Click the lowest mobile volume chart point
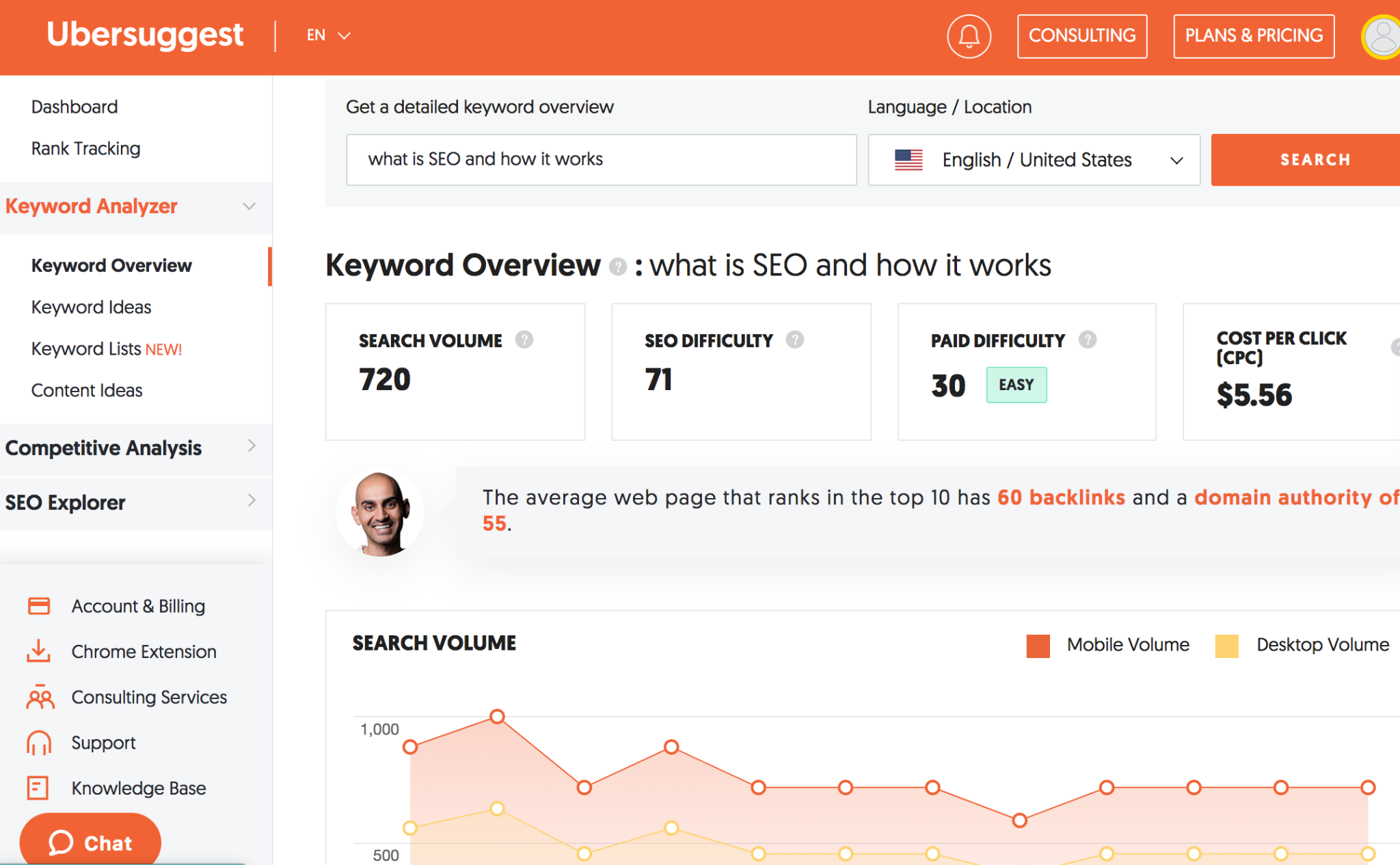 point(1019,820)
